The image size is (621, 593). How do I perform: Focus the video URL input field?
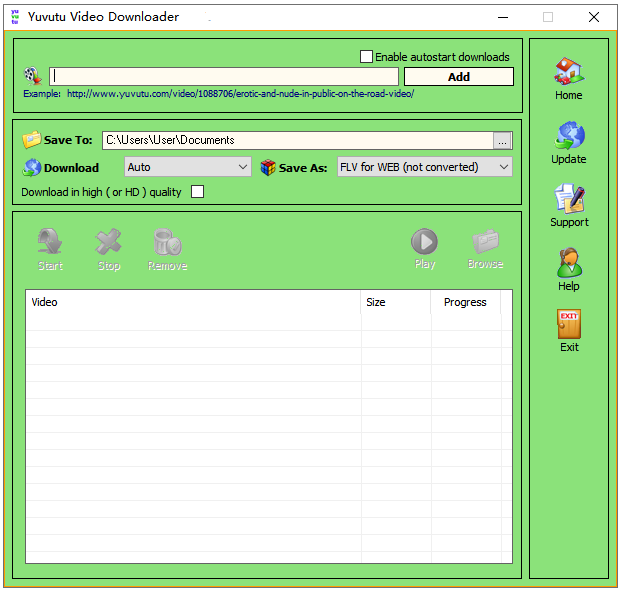pyautogui.click(x=224, y=76)
